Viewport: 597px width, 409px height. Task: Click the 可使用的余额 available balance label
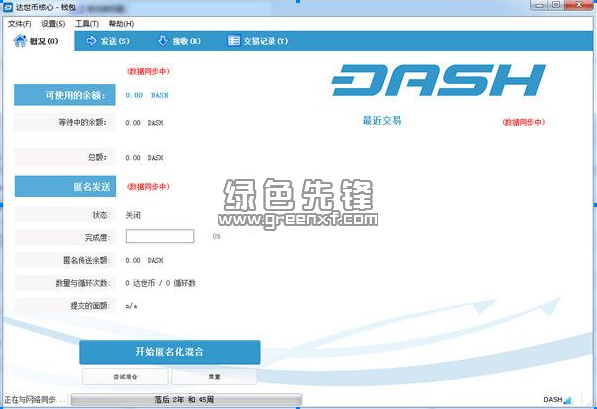[x=65, y=95]
